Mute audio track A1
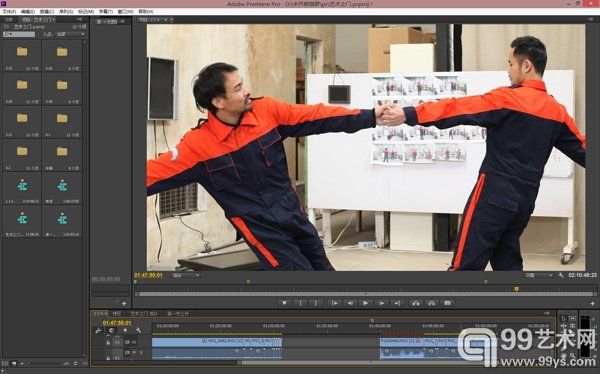Viewport: 600px width, 374px height. pyautogui.click(x=134, y=352)
